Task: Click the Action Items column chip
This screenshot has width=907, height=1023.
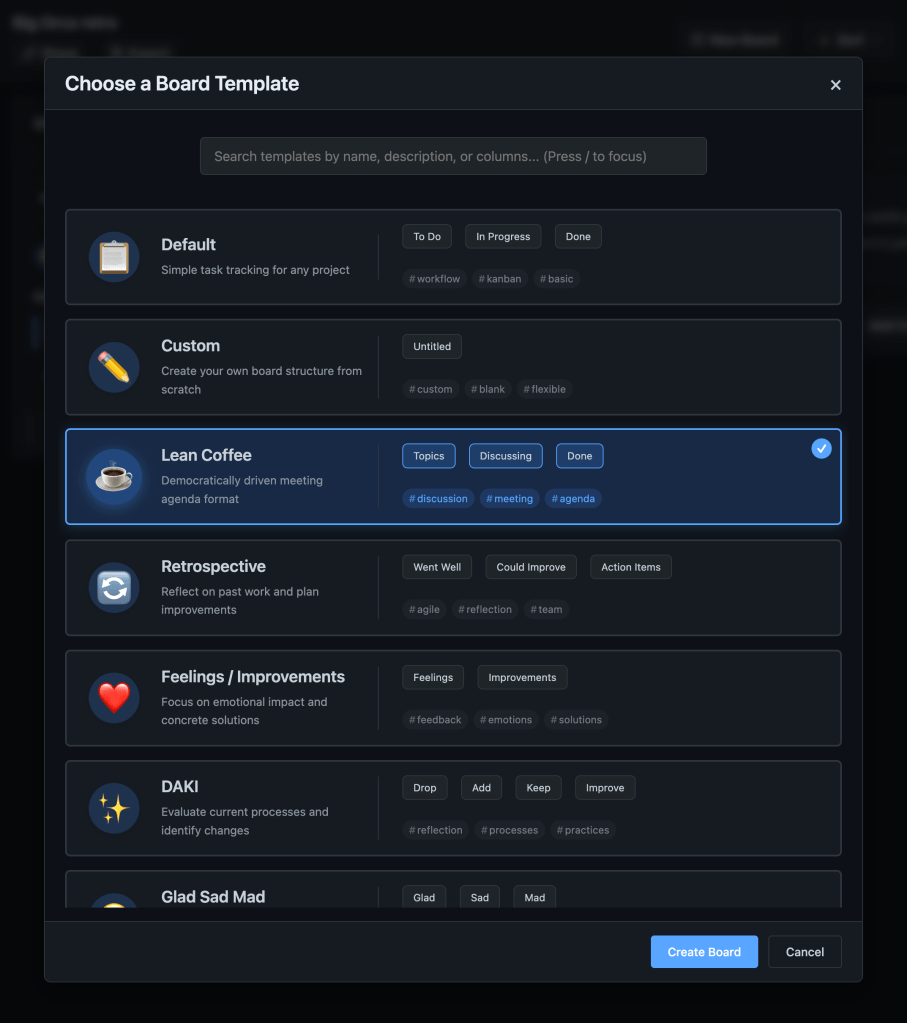Action: pos(630,567)
